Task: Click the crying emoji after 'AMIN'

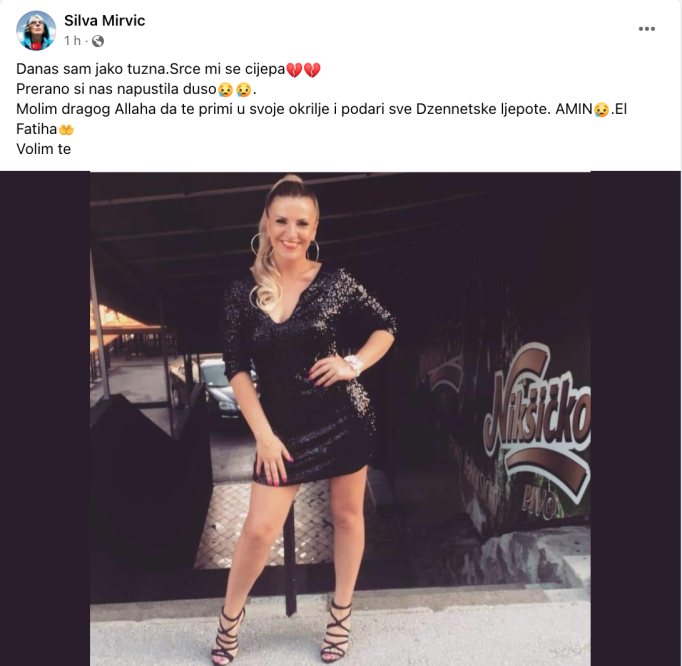Action: tap(602, 109)
